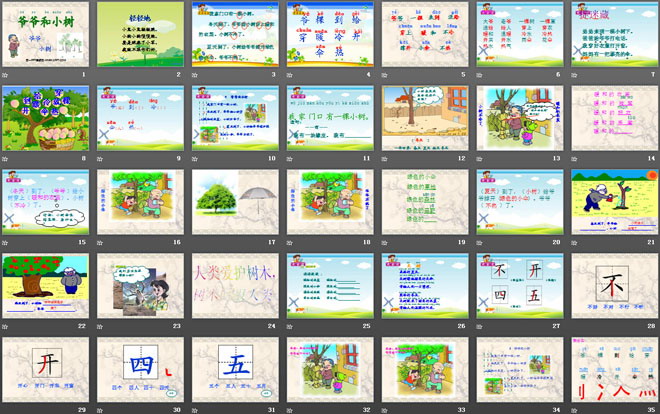
Task: Select slide 16 thumbnail
Action: coord(141,202)
